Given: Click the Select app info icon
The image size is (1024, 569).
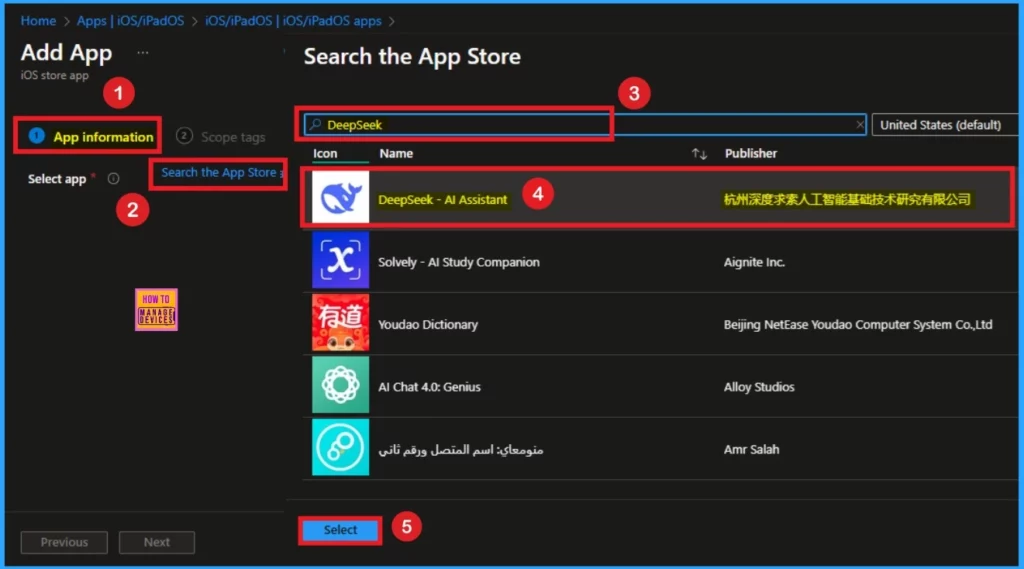Looking at the screenshot, I should pyautogui.click(x=114, y=178).
